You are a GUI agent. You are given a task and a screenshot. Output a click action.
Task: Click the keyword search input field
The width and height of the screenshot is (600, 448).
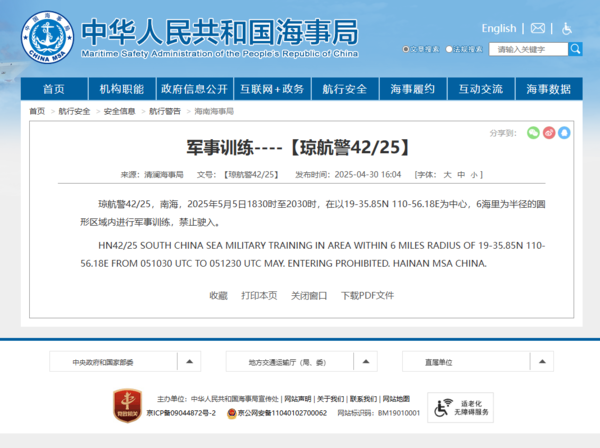[x=528, y=49]
